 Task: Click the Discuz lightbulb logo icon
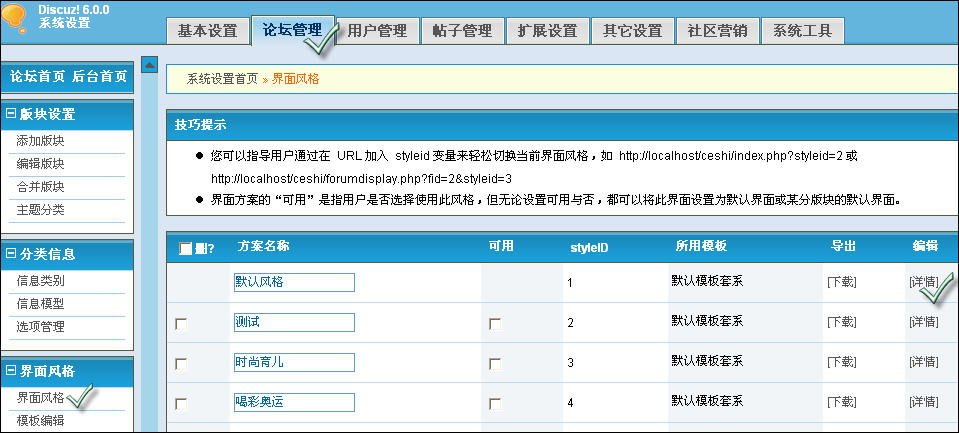coord(13,17)
